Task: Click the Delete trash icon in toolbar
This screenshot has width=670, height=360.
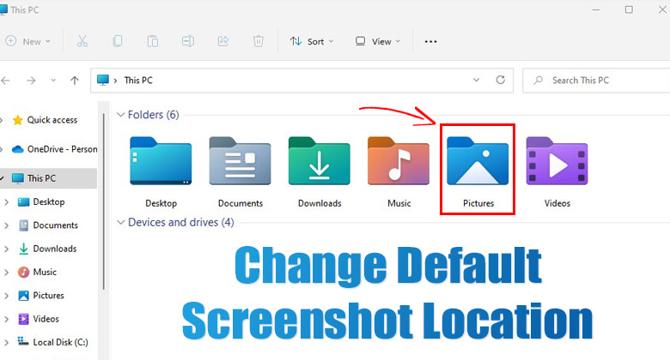Action: pyautogui.click(x=258, y=41)
